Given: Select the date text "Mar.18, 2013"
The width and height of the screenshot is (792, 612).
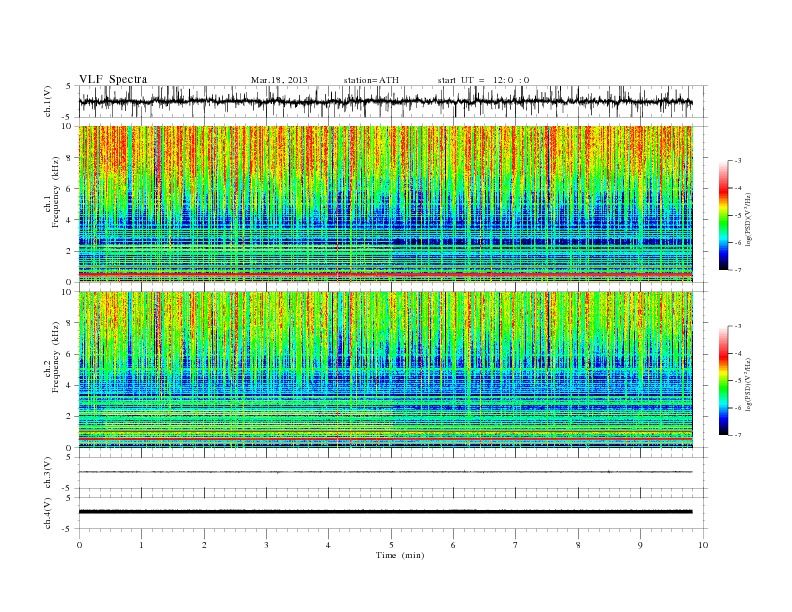Looking at the screenshot, I should 279,80.
